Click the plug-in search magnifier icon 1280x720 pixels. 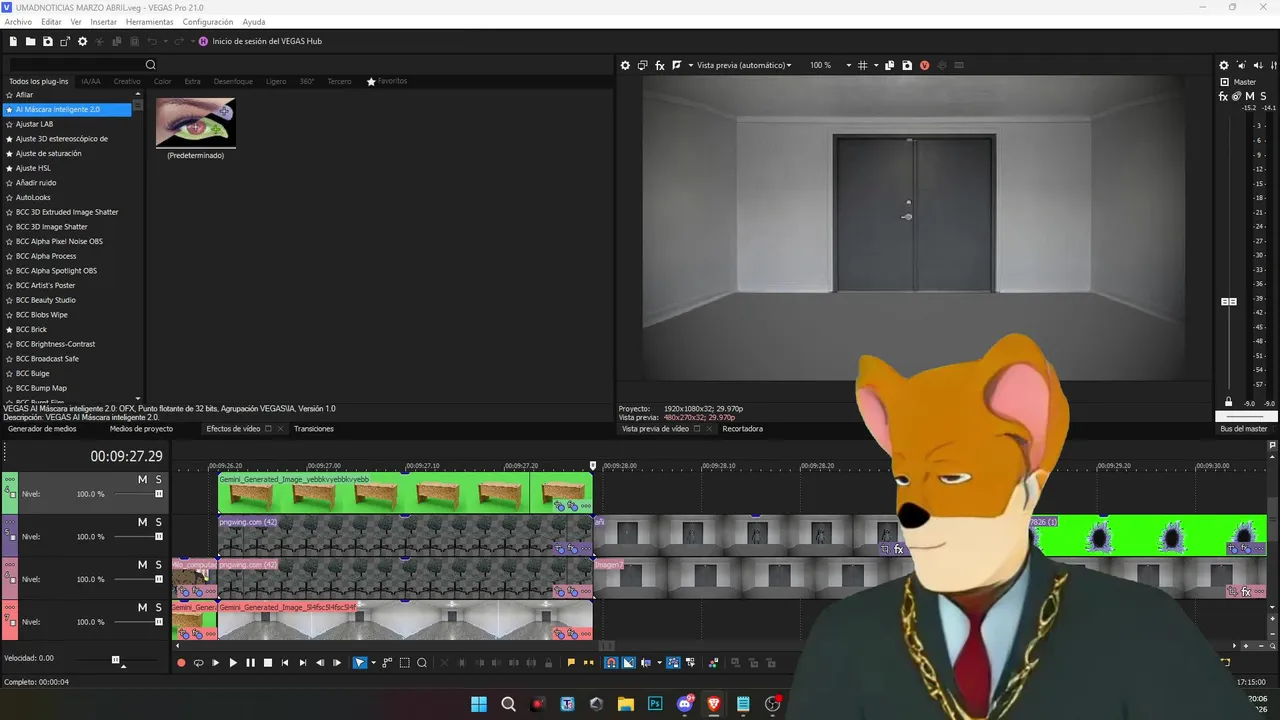click(151, 65)
